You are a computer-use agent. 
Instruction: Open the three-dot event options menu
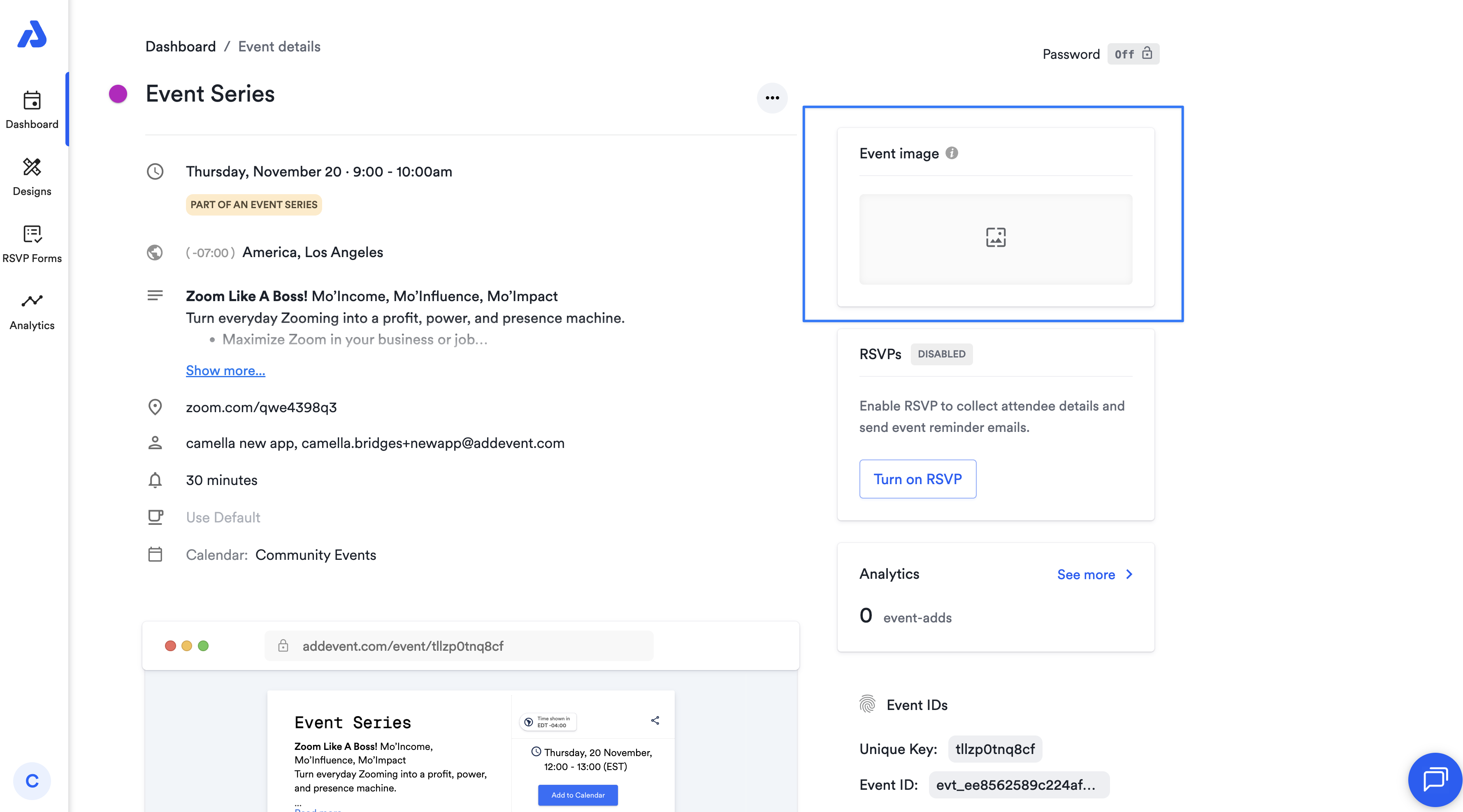click(x=772, y=97)
